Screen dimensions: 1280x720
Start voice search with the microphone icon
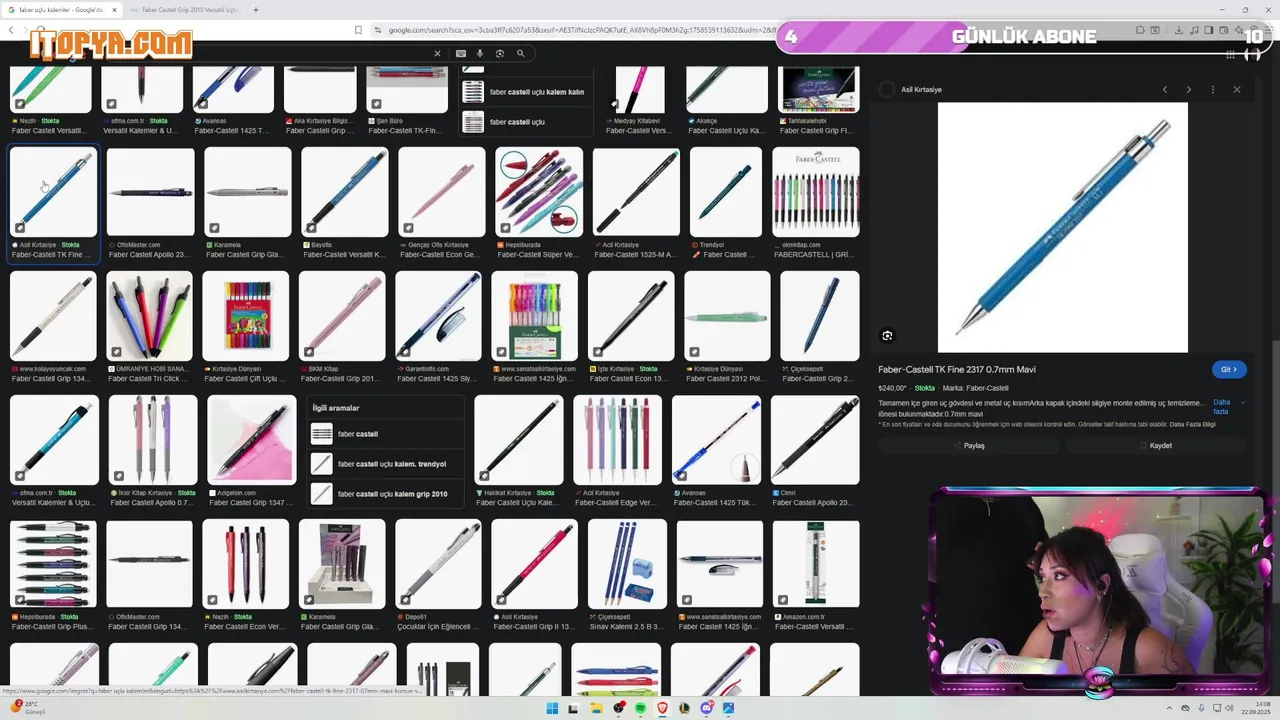point(480,53)
